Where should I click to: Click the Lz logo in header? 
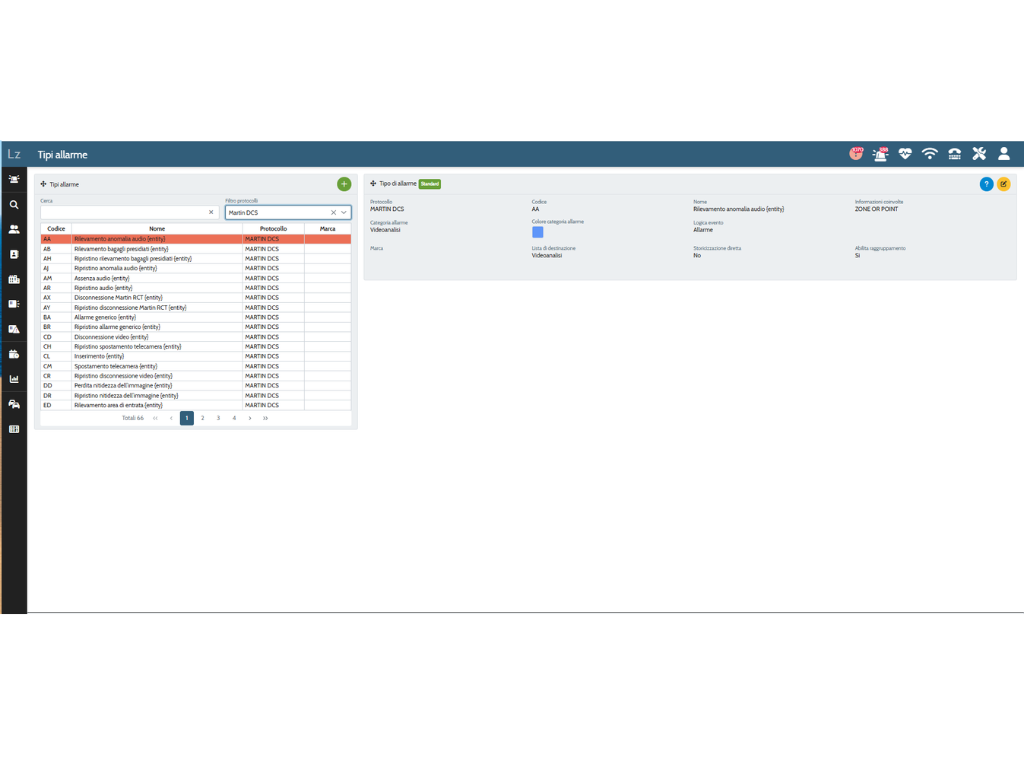14,154
